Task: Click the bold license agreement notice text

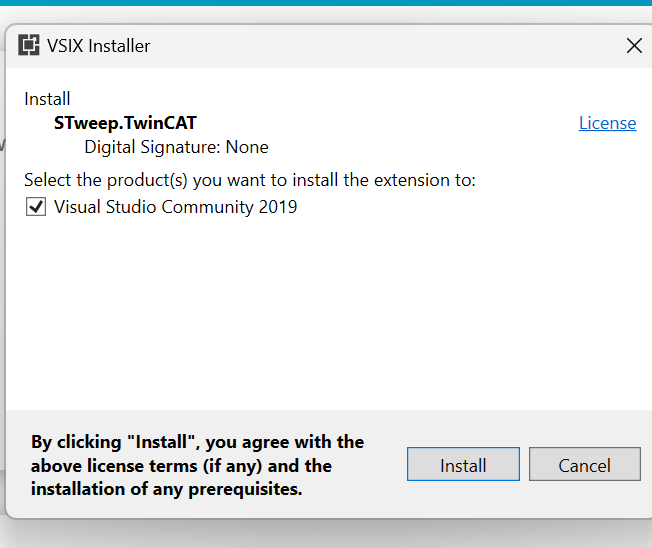Action: (198, 465)
